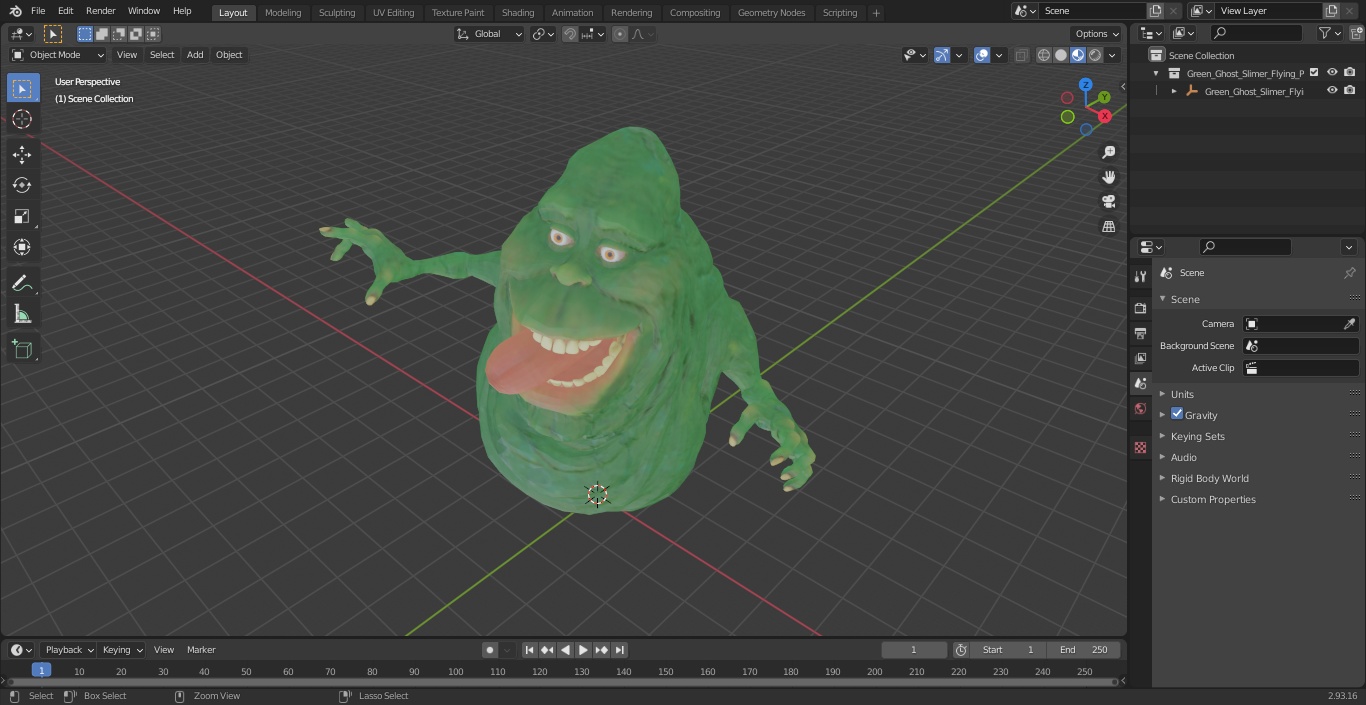Click the red X axis on navigation gizmo
Viewport: 1366px width, 705px height.
1104,116
